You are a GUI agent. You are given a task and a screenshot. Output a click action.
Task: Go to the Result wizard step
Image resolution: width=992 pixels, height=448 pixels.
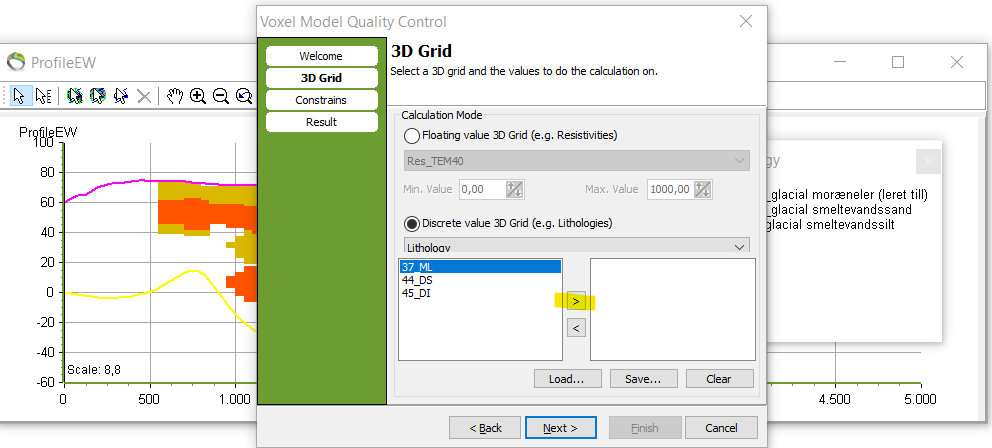point(321,122)
